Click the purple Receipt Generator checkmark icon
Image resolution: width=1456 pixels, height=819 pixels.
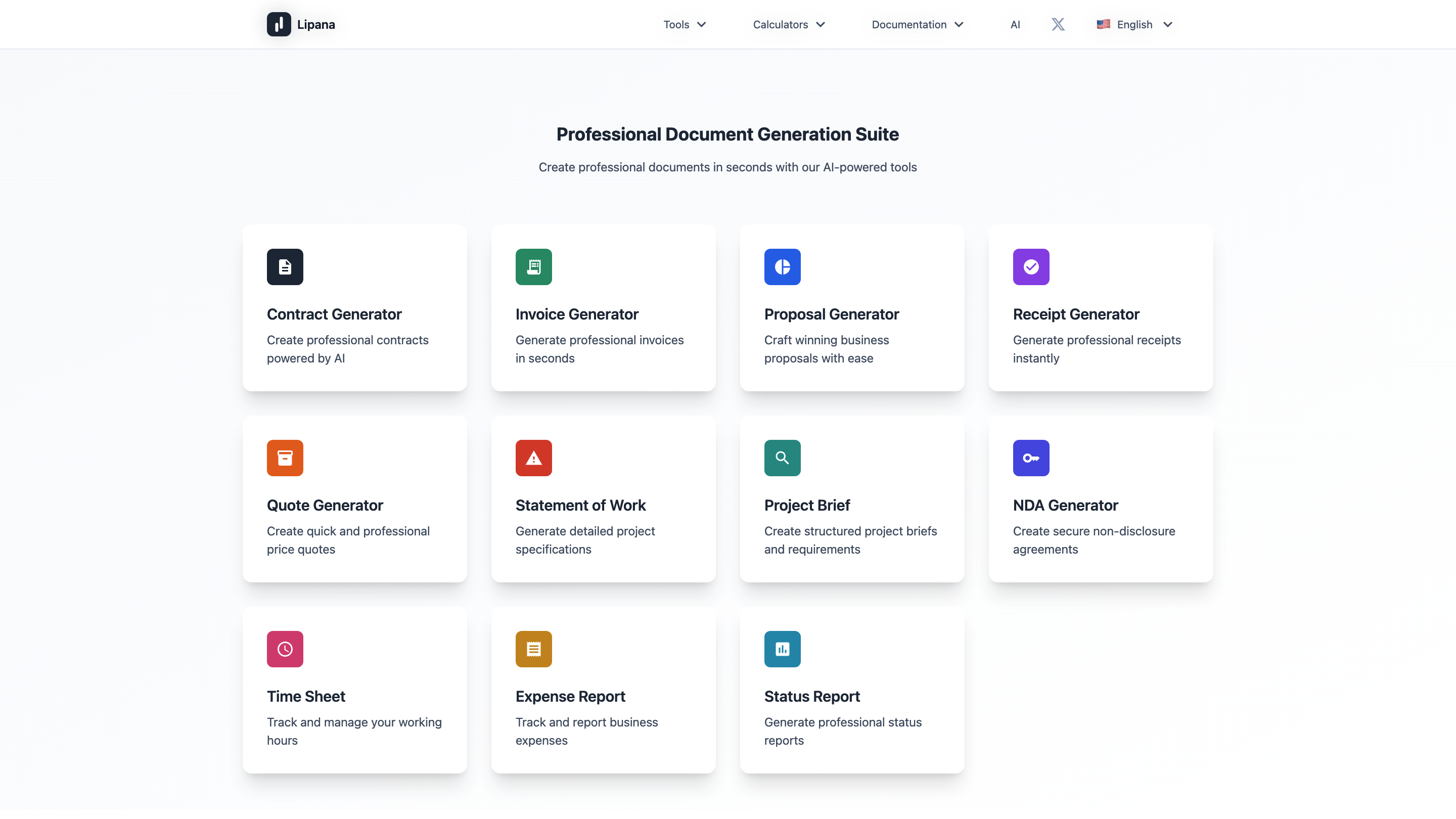point(1031,267)
